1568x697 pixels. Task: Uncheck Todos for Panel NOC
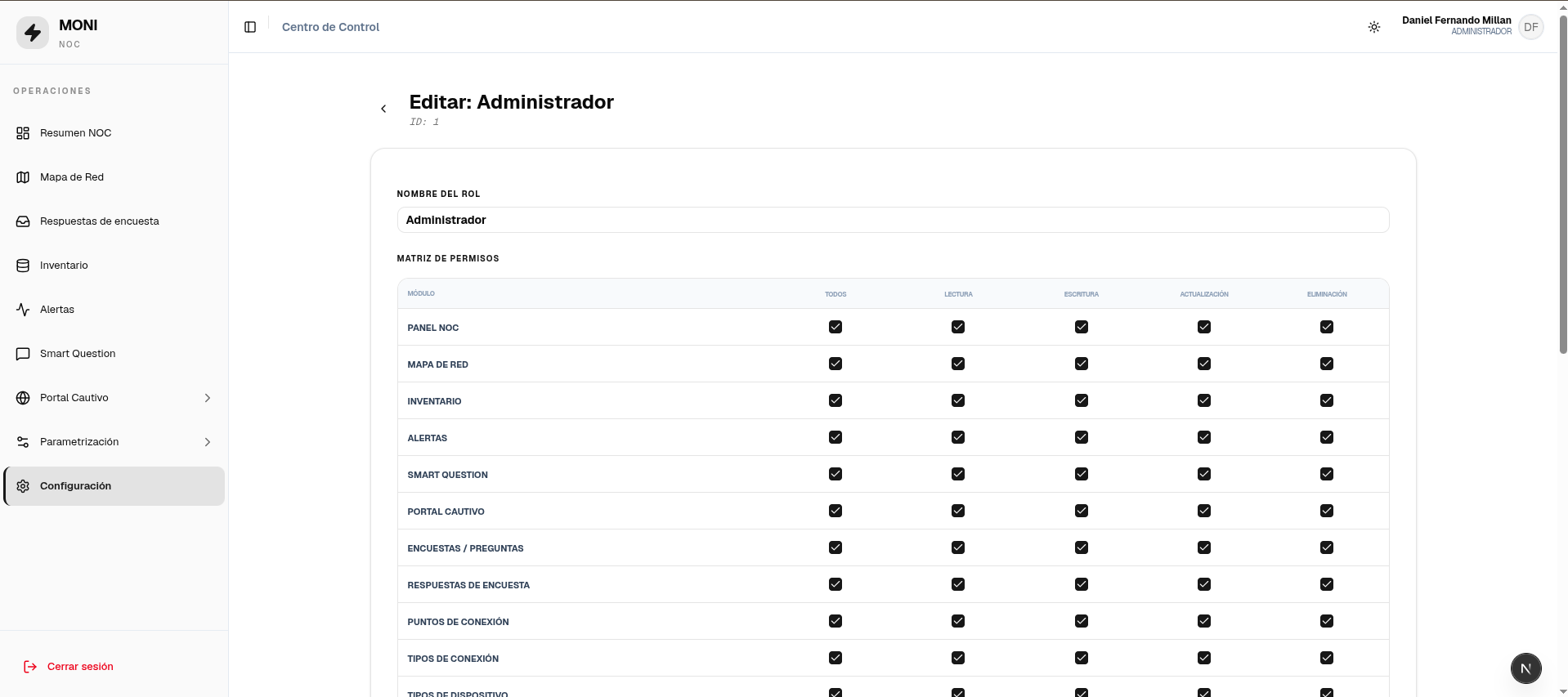point(836,327)
